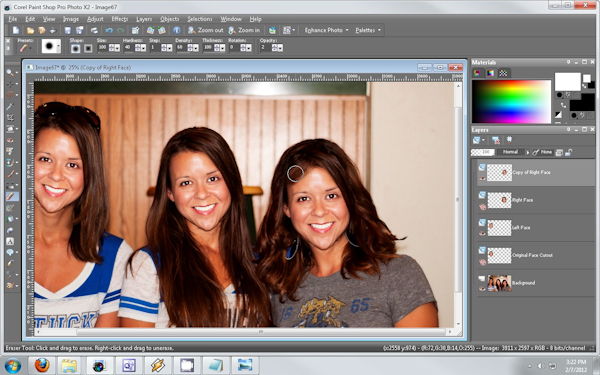
Task: Open the Presets dropdown arrow
Action: (30, 48)
